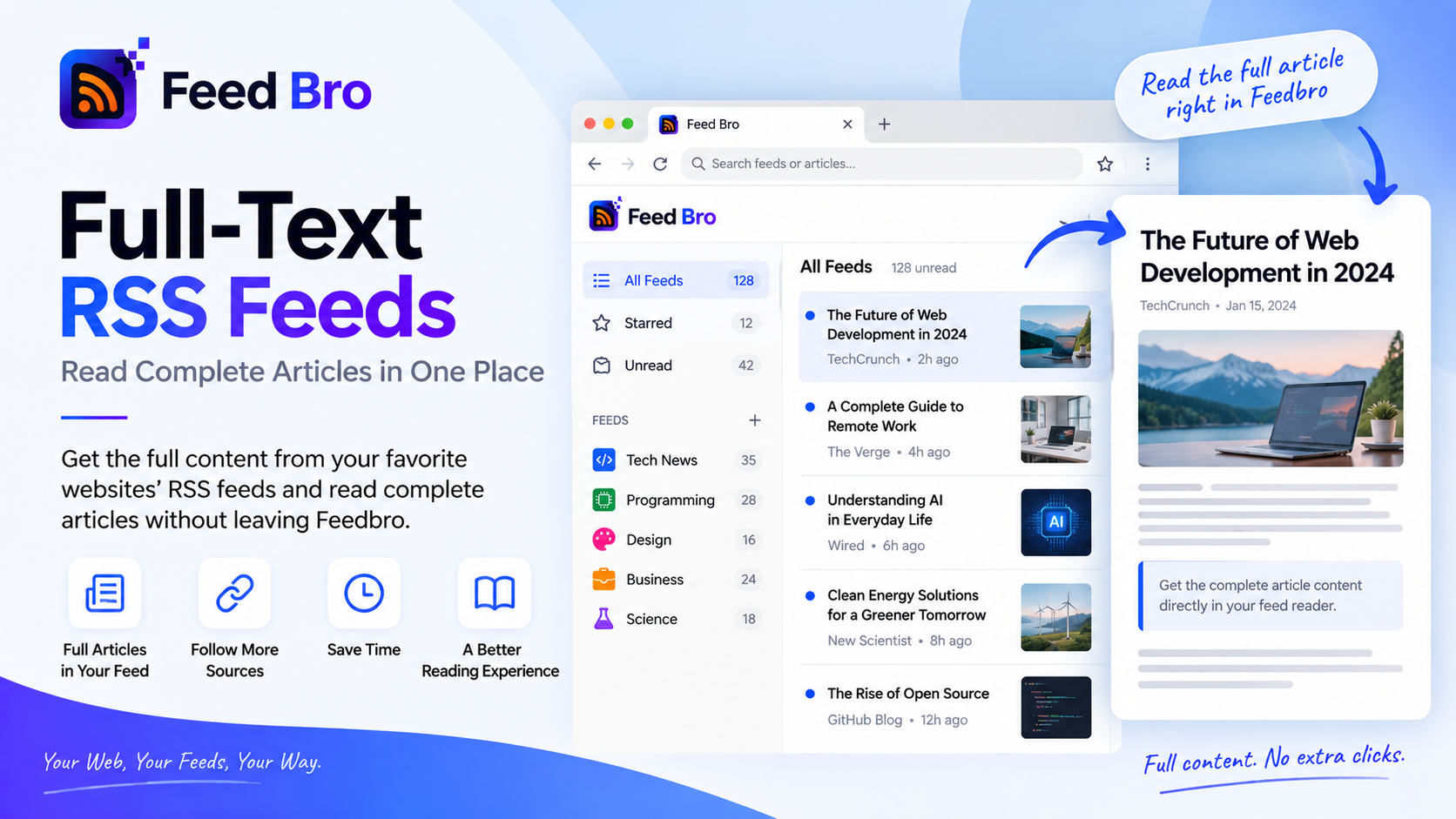The height and width of the screenshot is (819, 1456).
Task: Click the unread dot beside The Future of Web
Action: click(x=810, y=315)
